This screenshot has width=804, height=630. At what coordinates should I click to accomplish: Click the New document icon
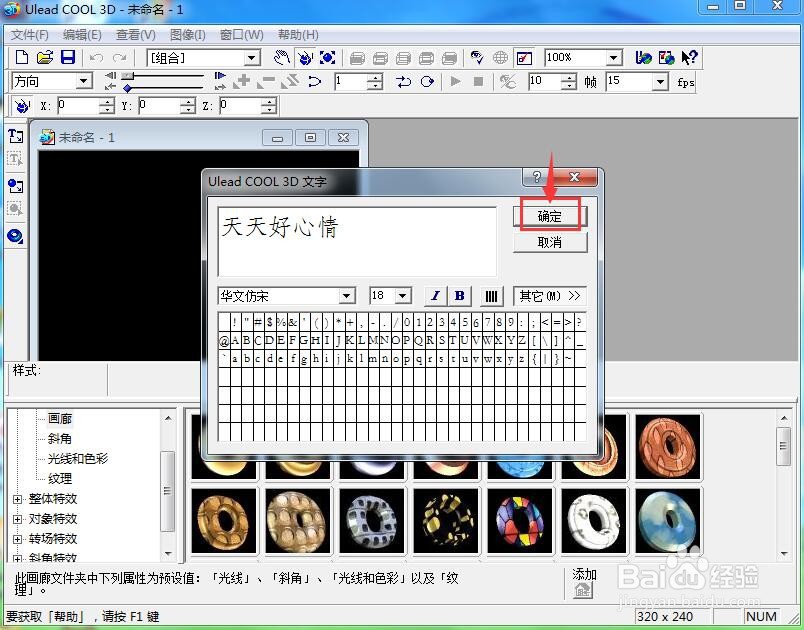point(22,57)
